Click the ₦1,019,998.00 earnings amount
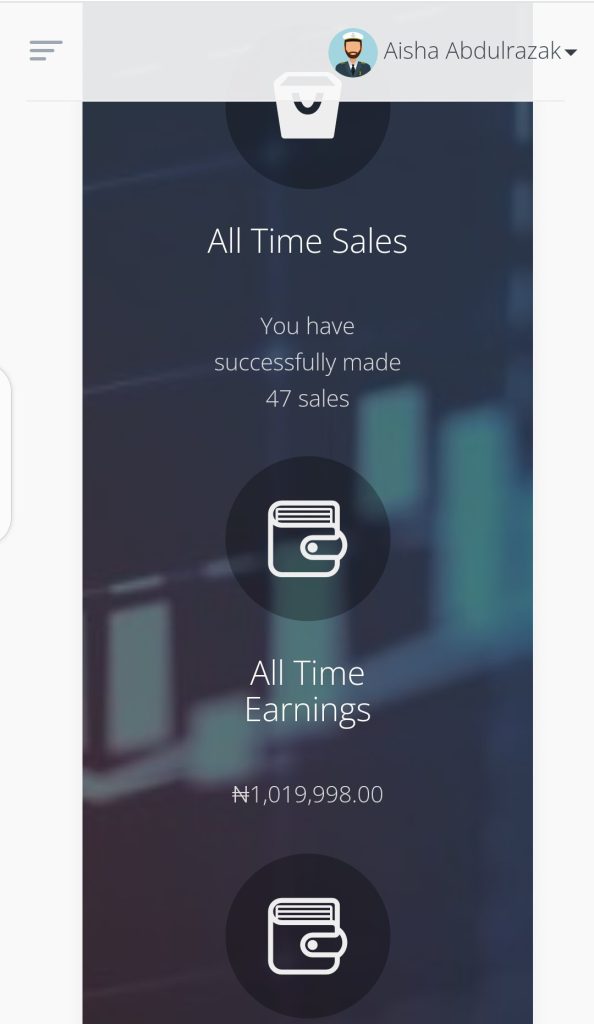 click(307, 794)
